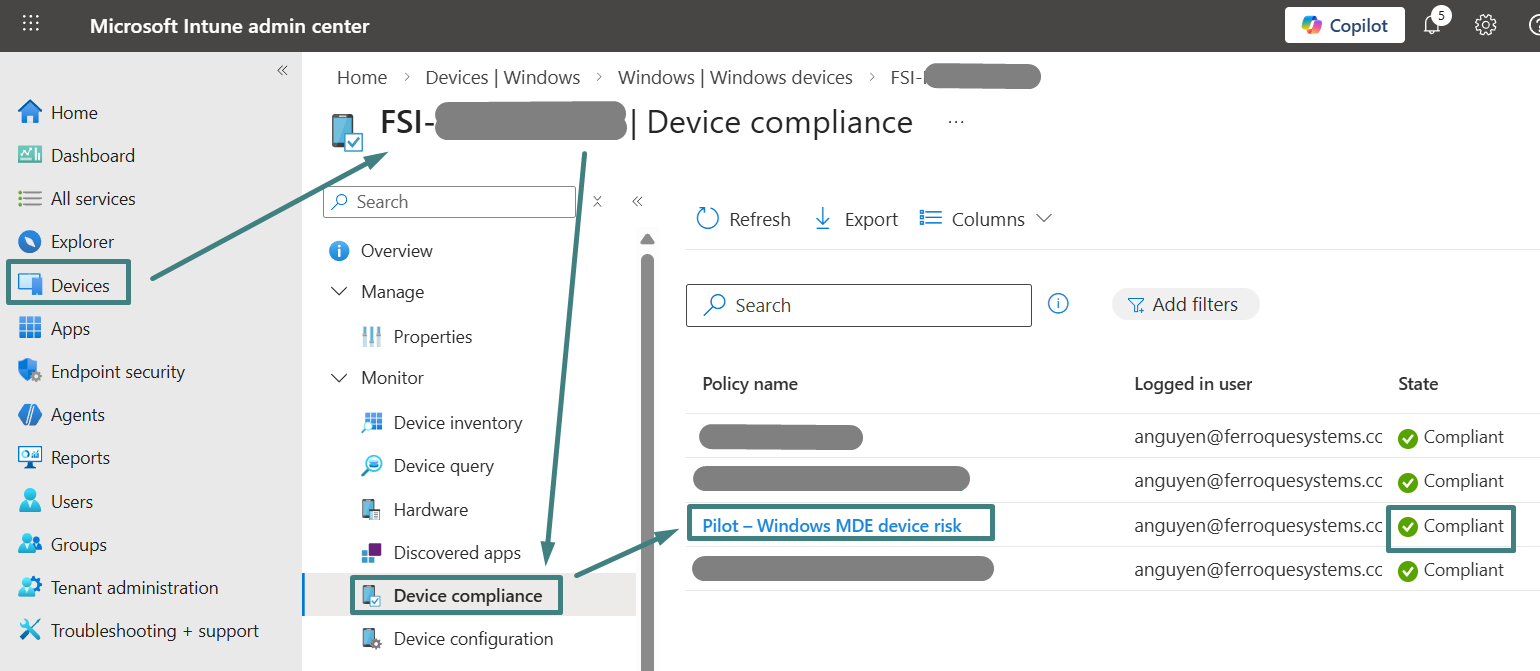Open the app launcher waffle icon
1540x671 pixels.
31,24
